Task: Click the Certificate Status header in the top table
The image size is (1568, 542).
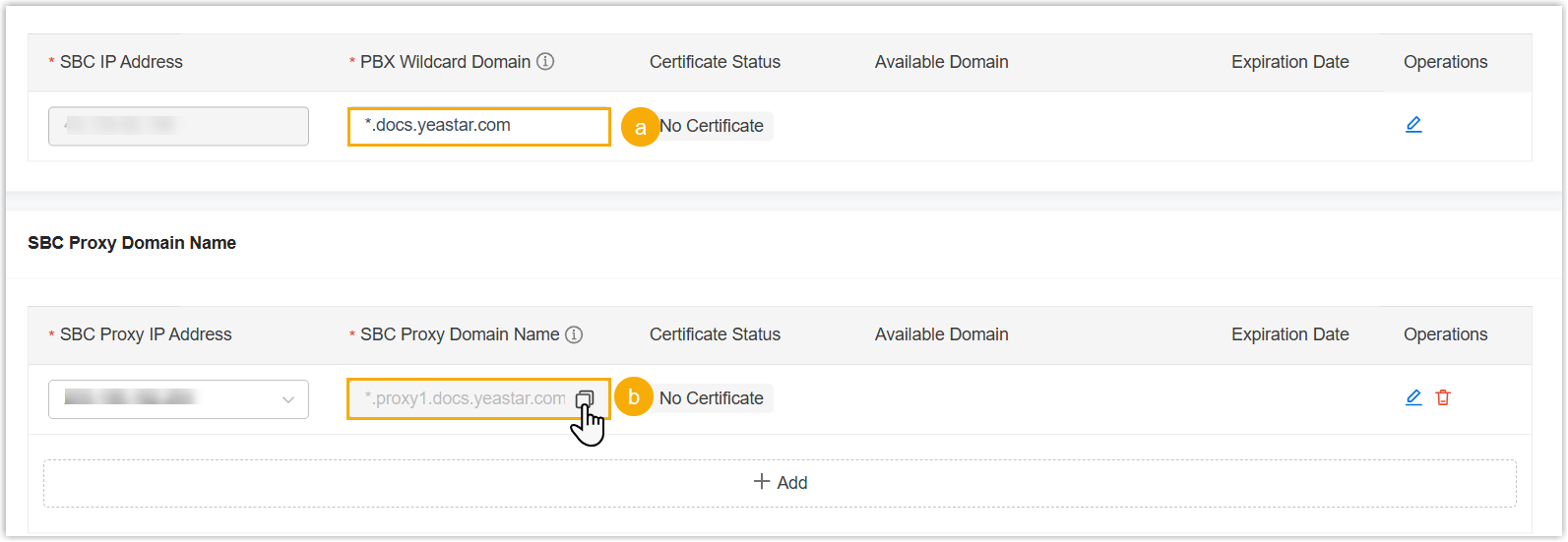Action: point(715,62)
